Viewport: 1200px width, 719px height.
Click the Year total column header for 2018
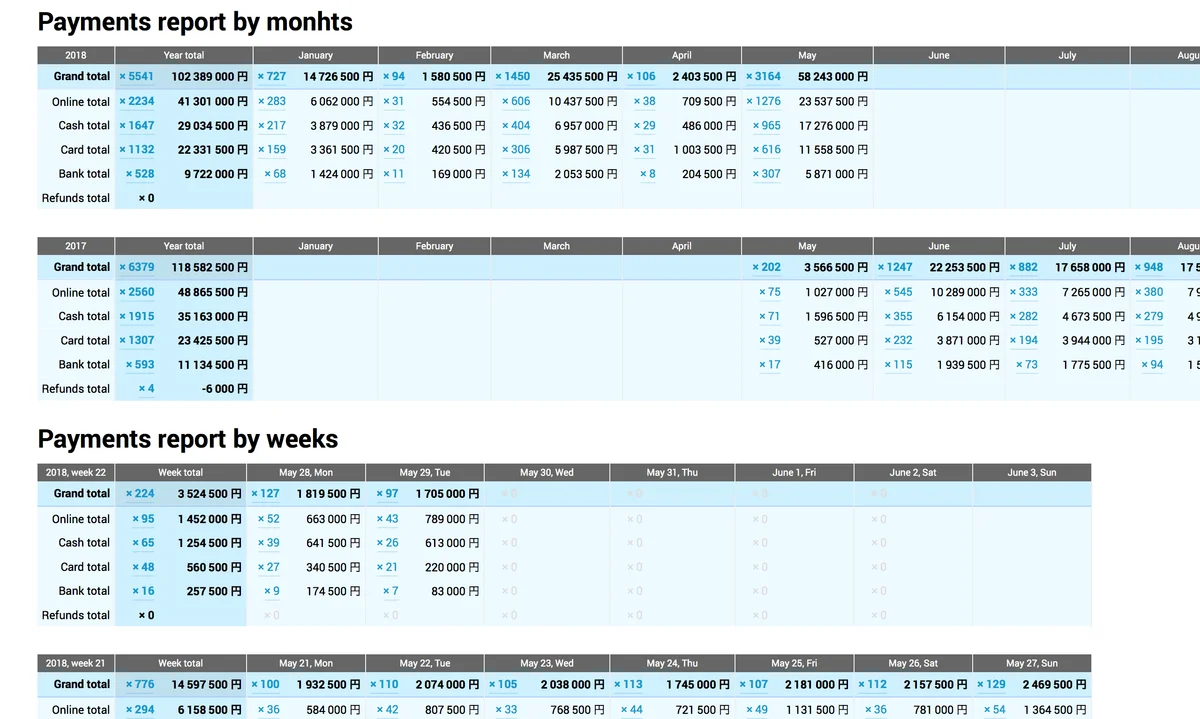pos(184,55)
